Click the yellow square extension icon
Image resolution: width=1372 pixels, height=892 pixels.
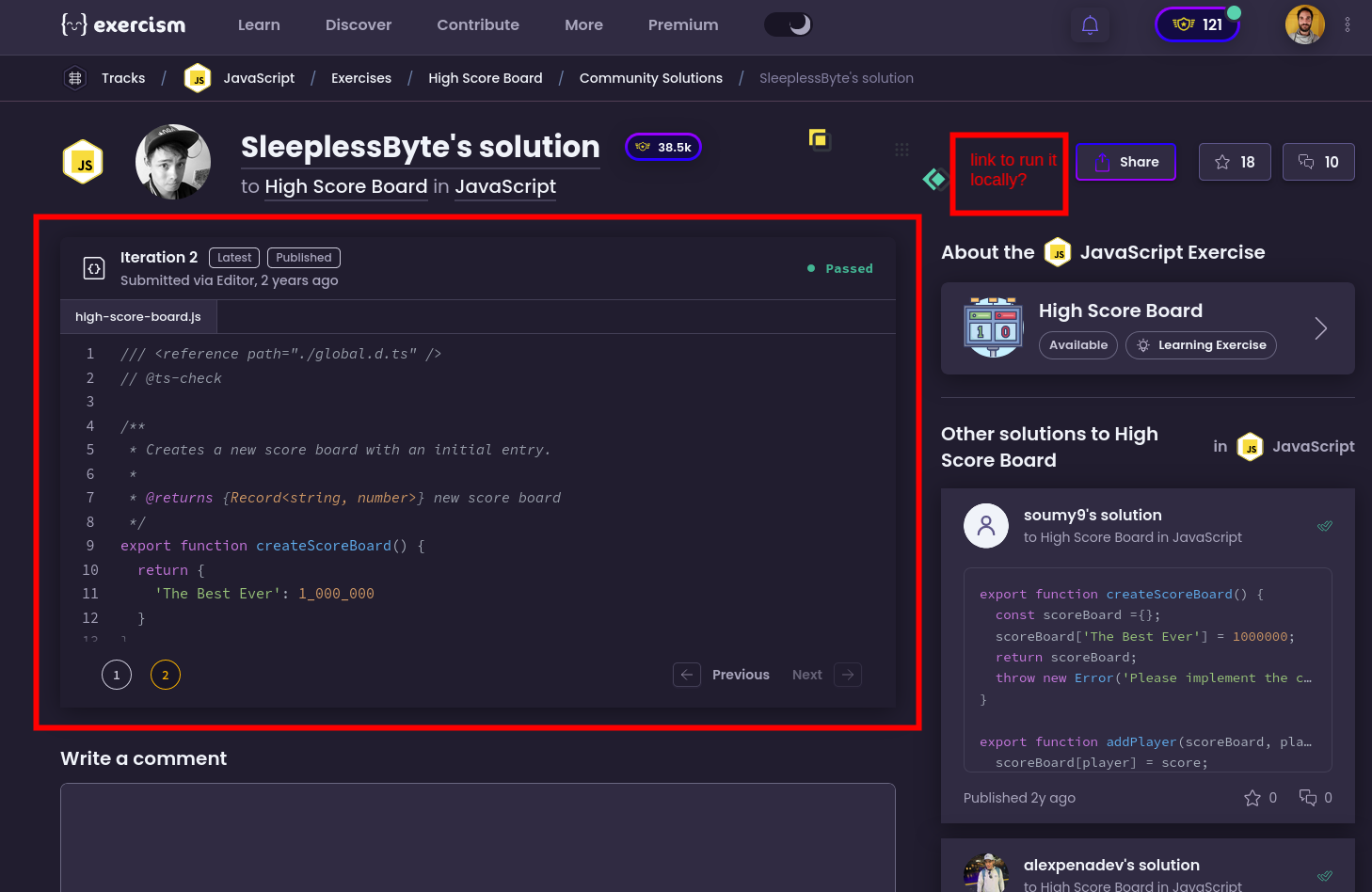point(819,139)
